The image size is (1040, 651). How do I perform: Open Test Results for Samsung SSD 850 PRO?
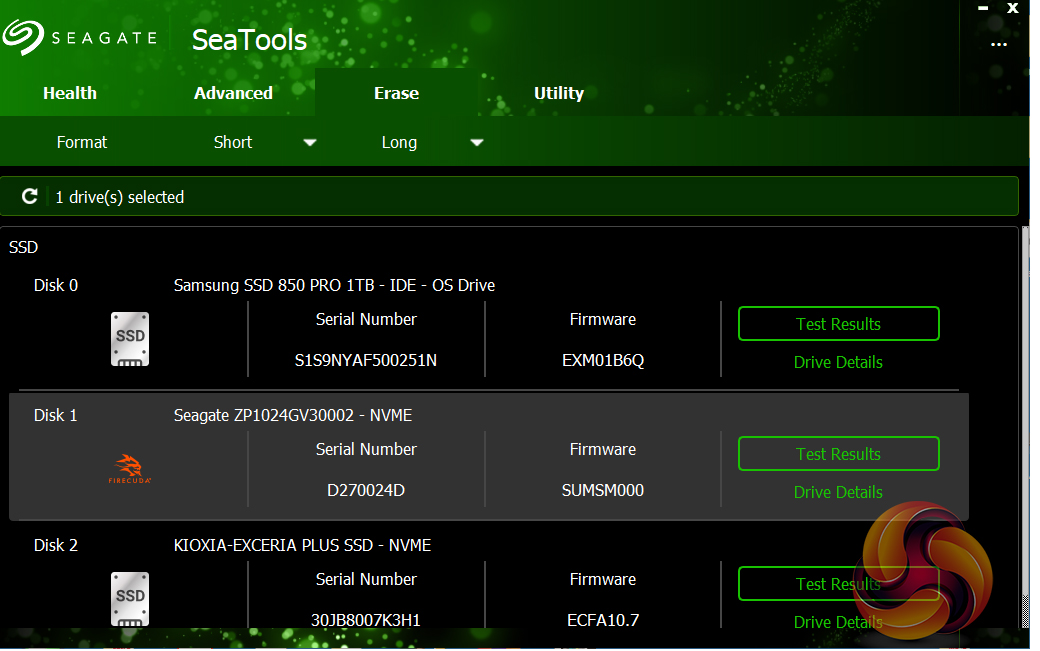pos(838,324)
